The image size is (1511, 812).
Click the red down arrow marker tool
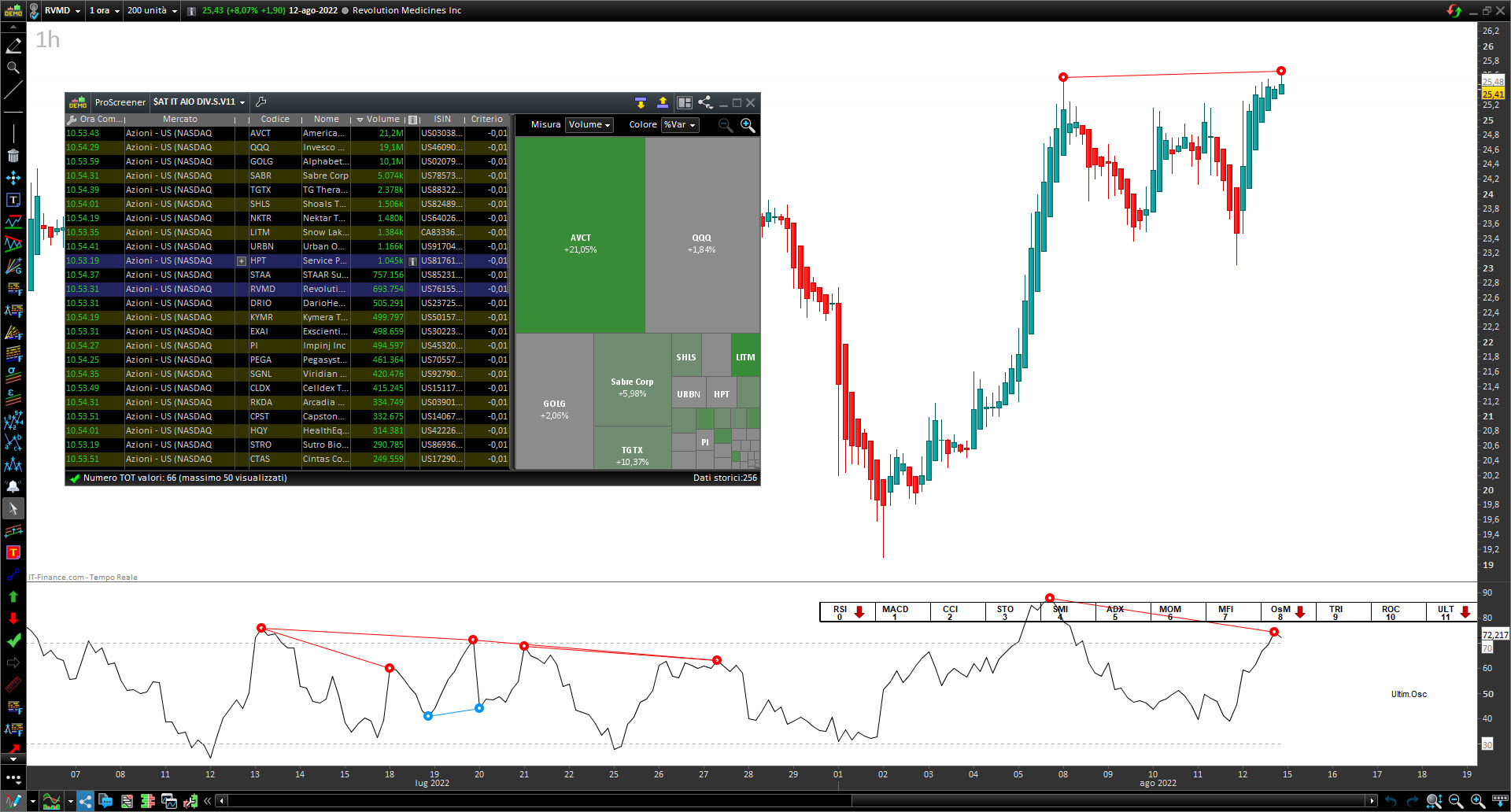[x=13, y=618]
